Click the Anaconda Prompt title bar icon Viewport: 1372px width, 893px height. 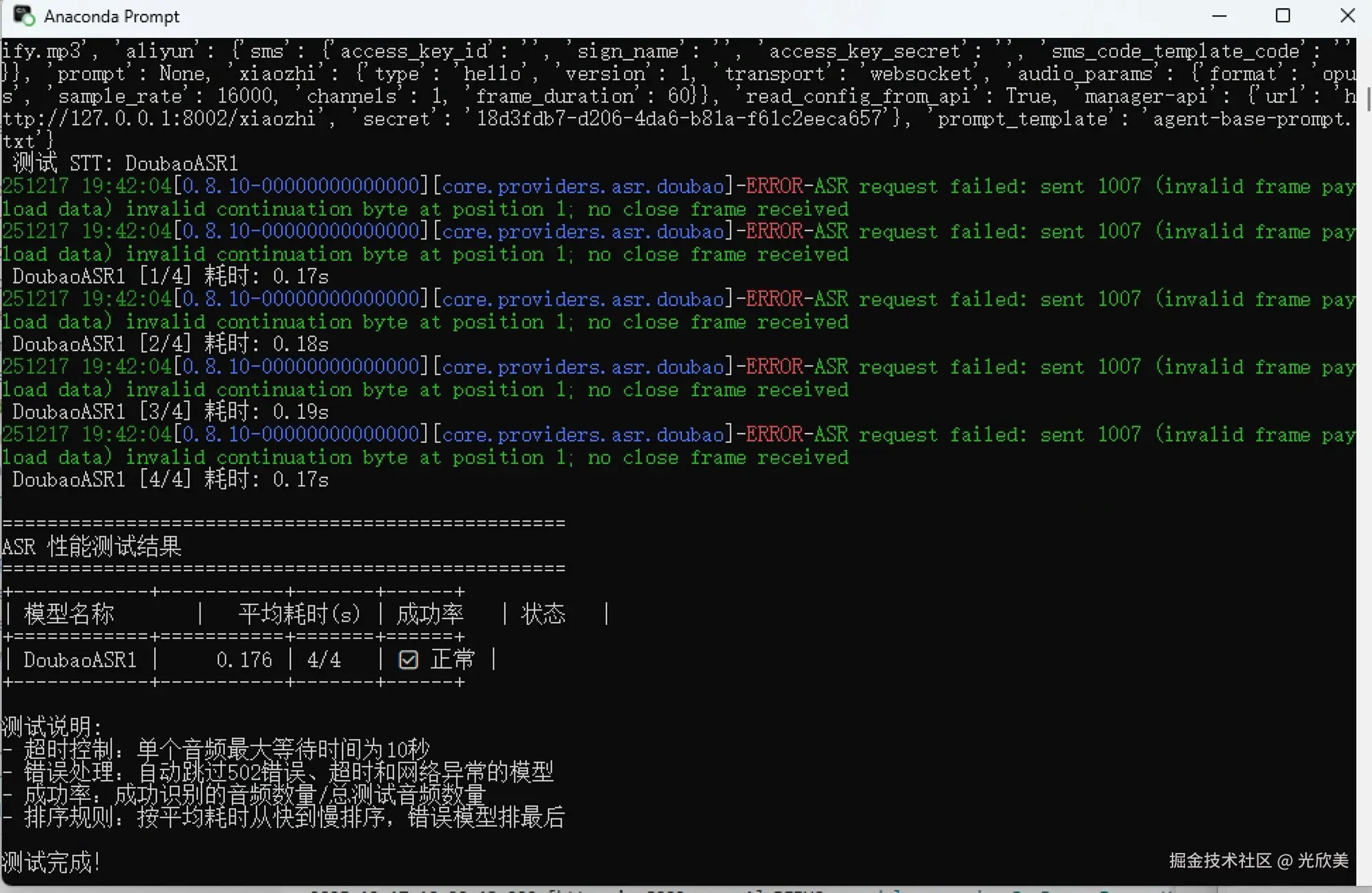coord(24,16)
